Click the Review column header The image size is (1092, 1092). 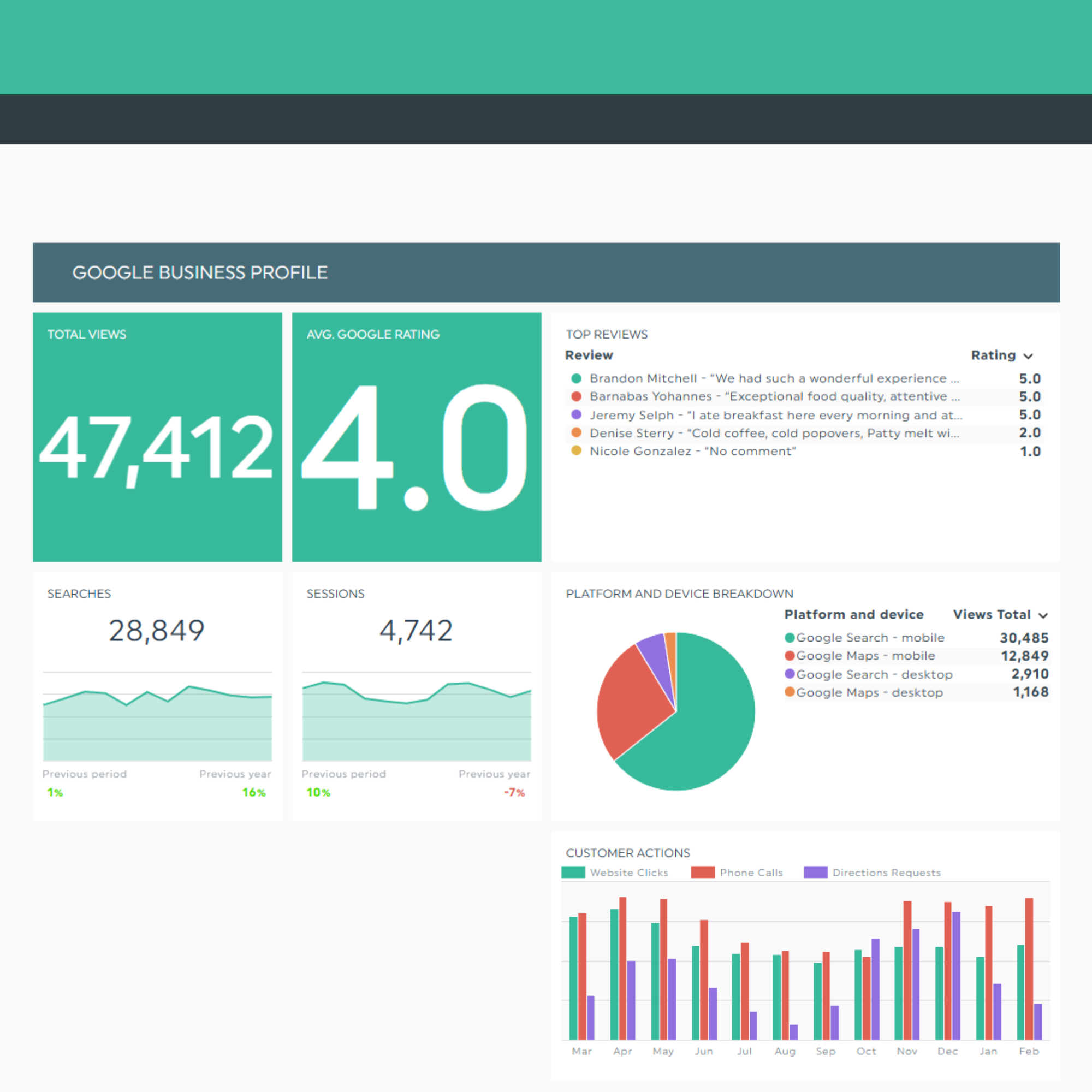coord(589,355)
